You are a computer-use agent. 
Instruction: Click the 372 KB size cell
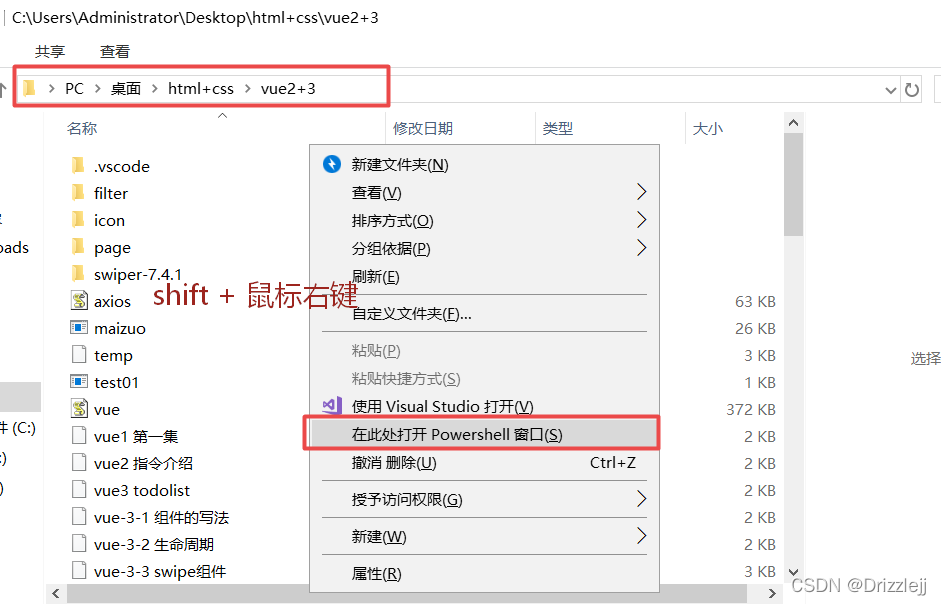coord(751,409)
